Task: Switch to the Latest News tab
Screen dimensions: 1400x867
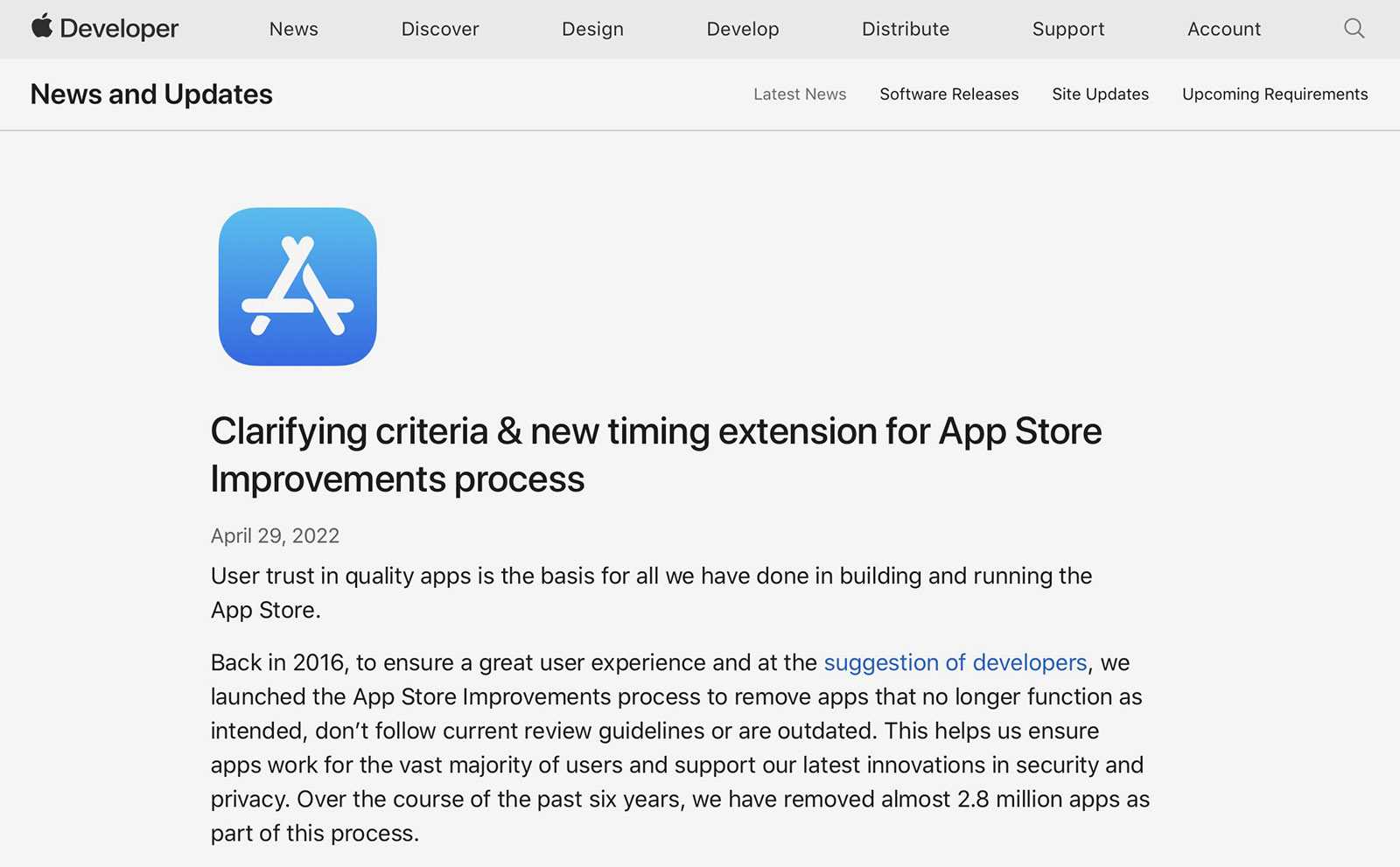Action: tap(799, 94)
